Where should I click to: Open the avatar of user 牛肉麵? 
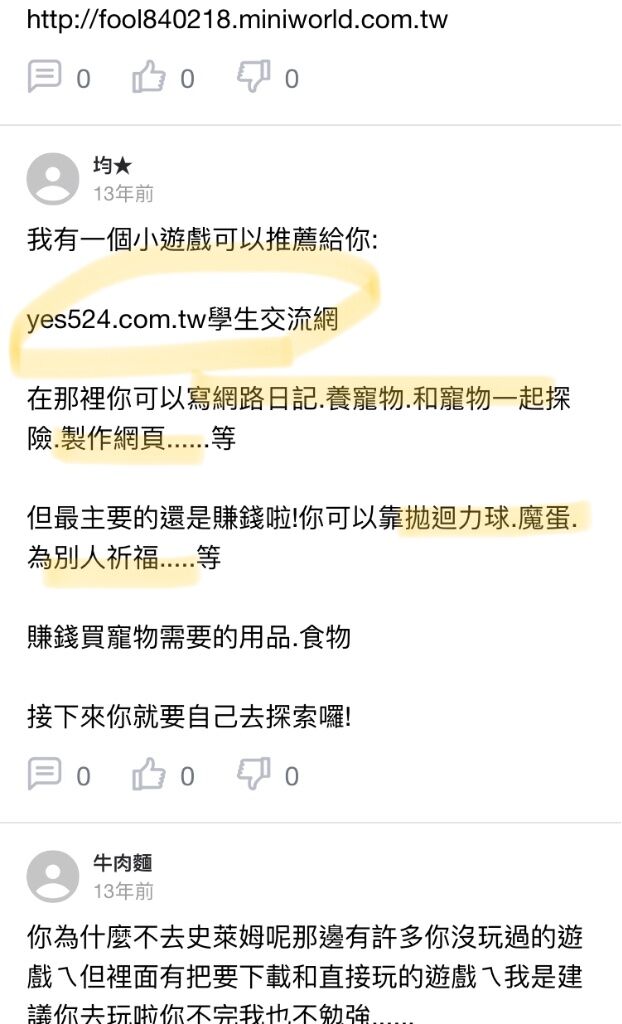53,876
